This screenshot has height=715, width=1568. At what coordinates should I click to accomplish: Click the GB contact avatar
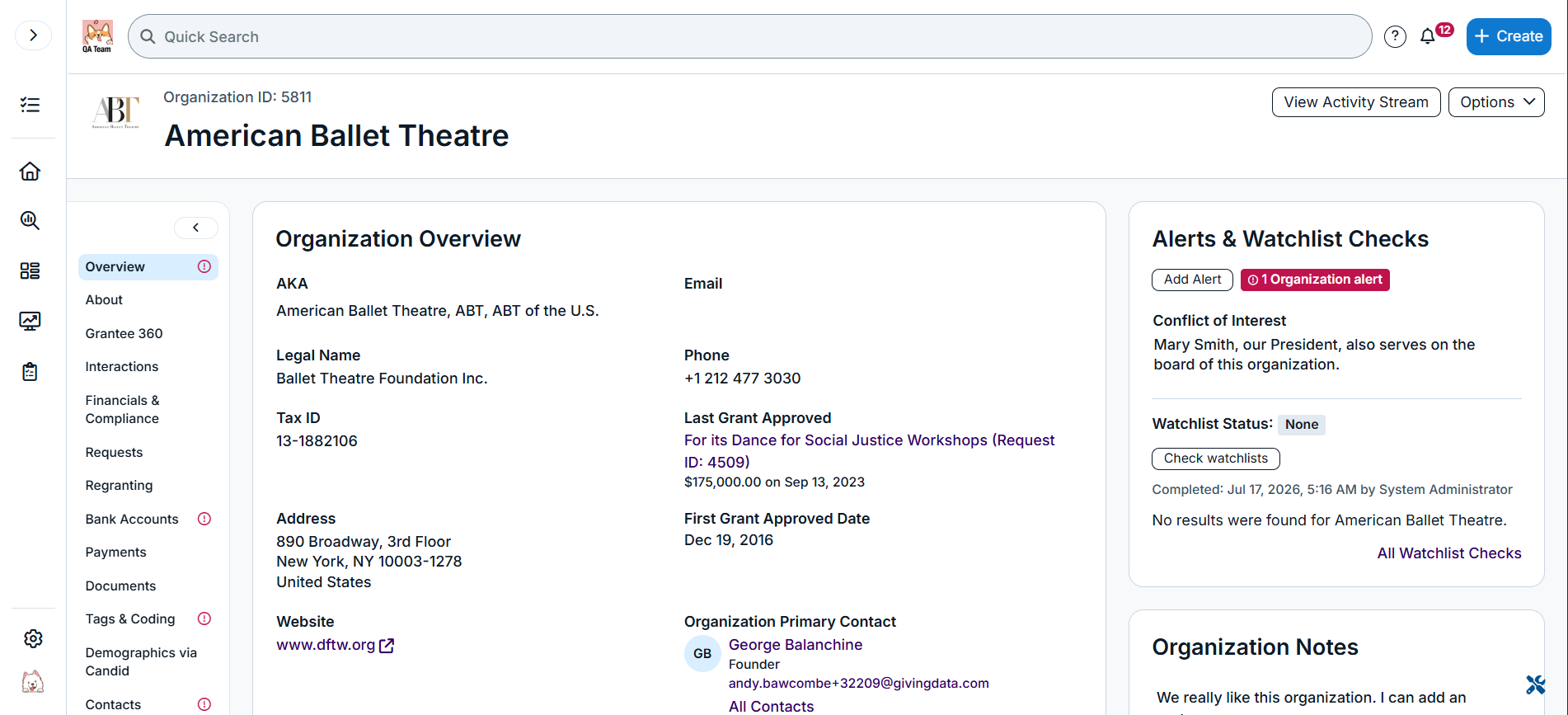(702, 654)
